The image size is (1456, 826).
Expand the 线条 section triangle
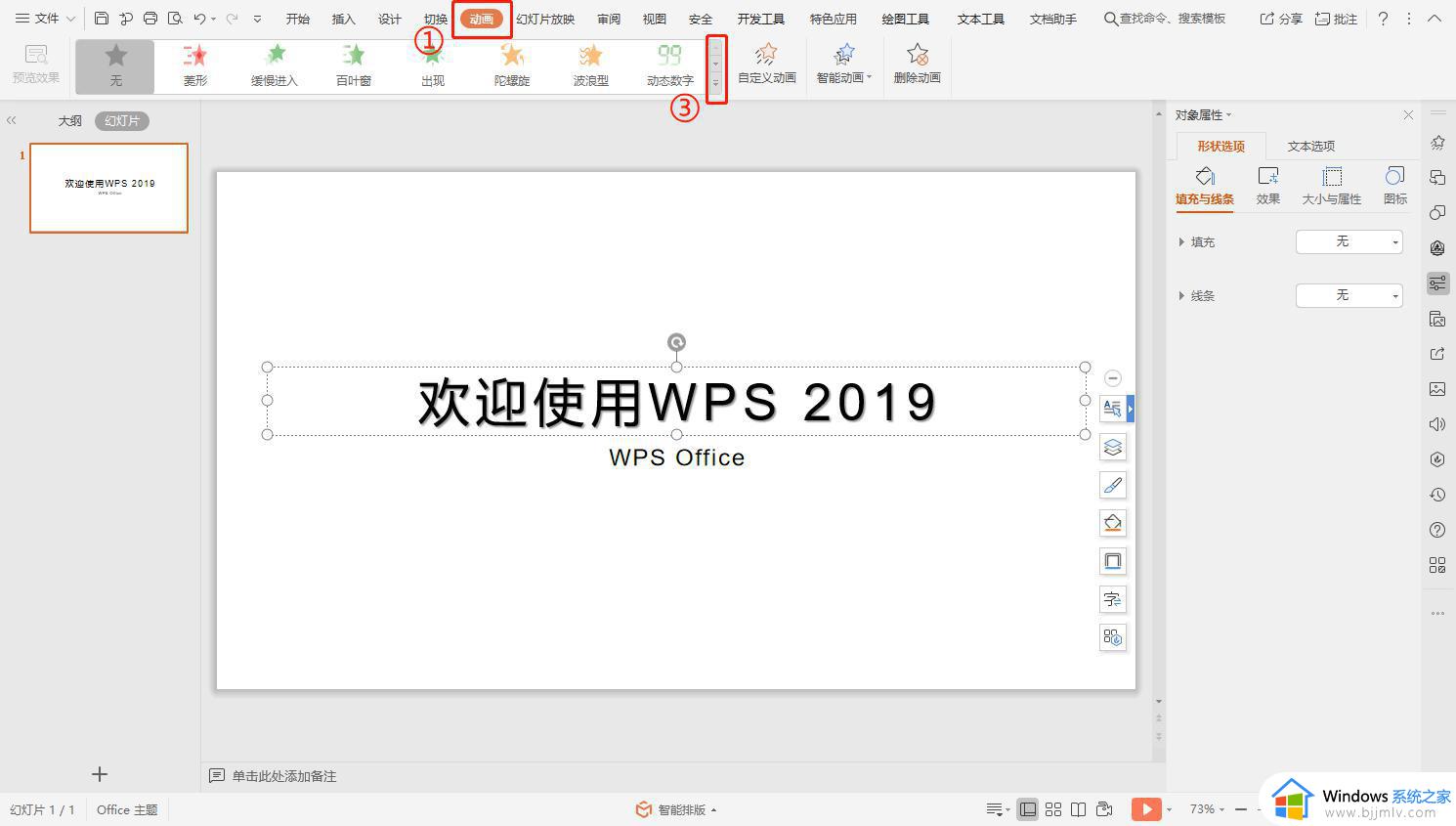(x=1181, y=295)
